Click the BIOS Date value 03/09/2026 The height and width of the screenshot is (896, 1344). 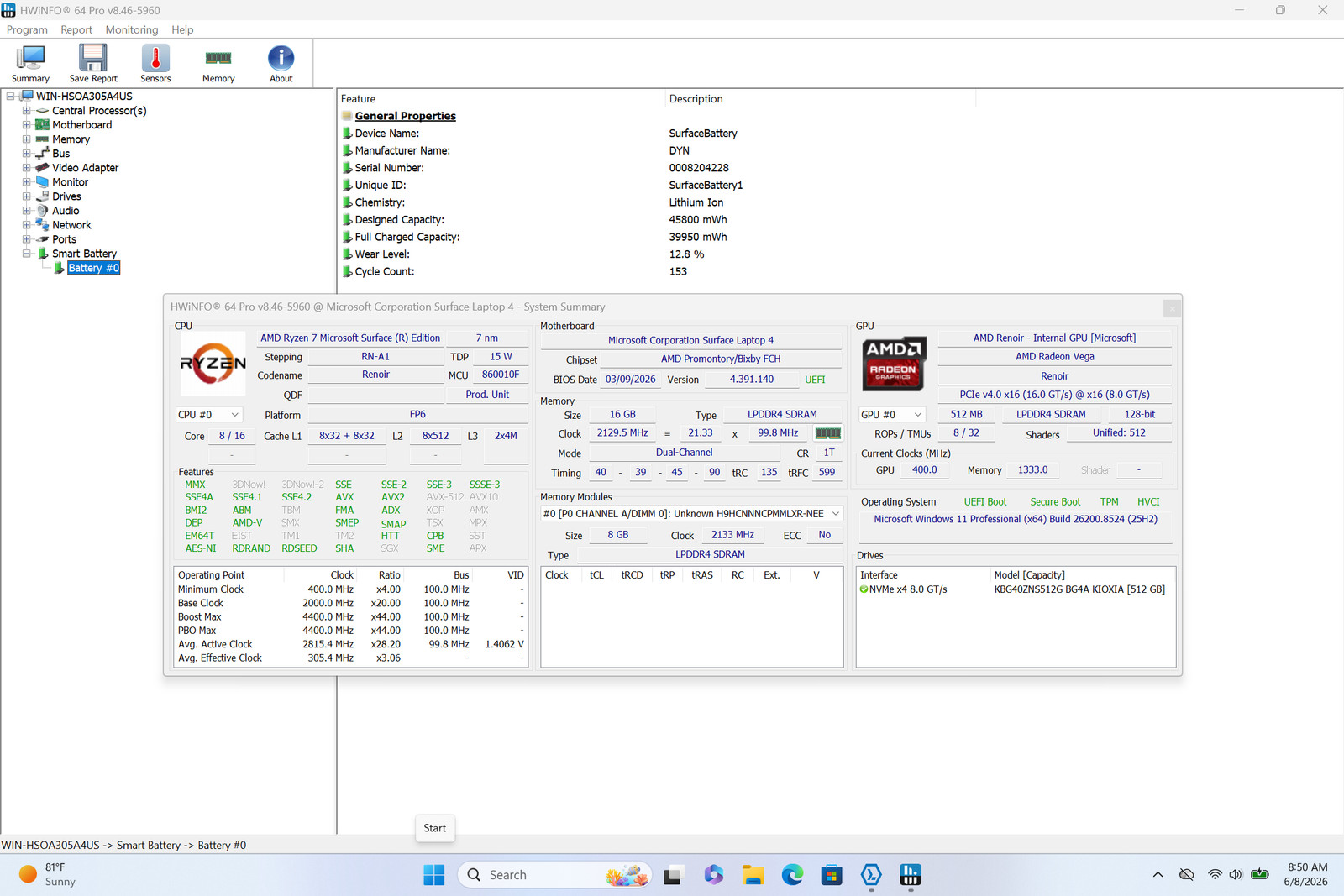coord(631,380)
